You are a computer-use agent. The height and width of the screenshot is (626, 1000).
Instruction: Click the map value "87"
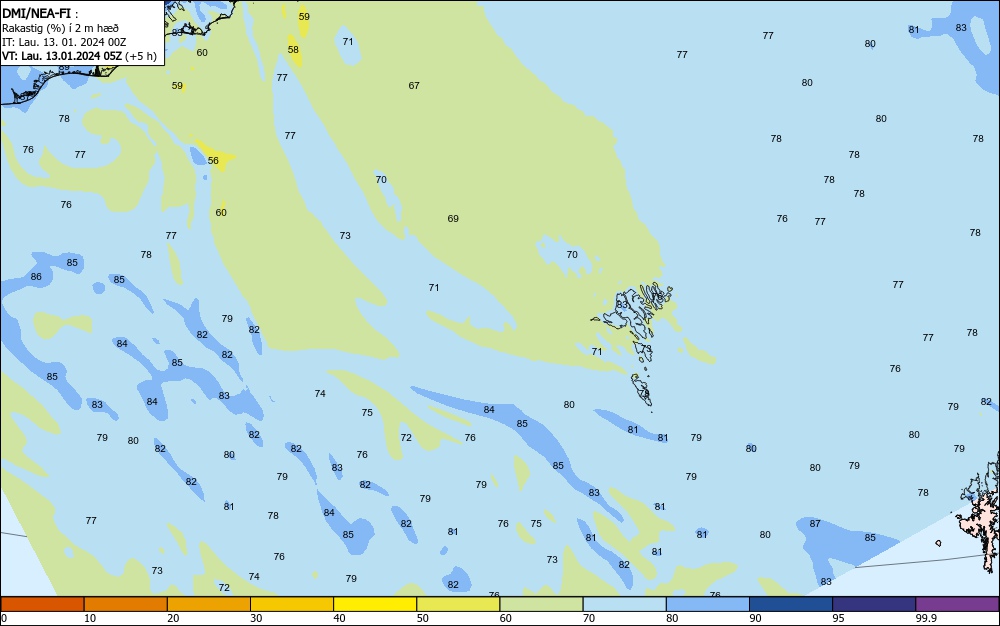coord(815,523)
